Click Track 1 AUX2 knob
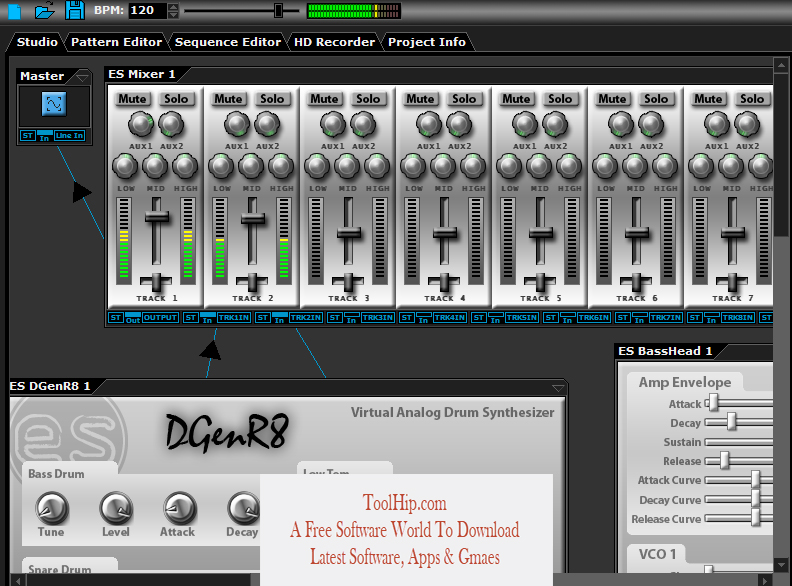The width and height of the screenshot is (792, 586). tap(171, 124)
